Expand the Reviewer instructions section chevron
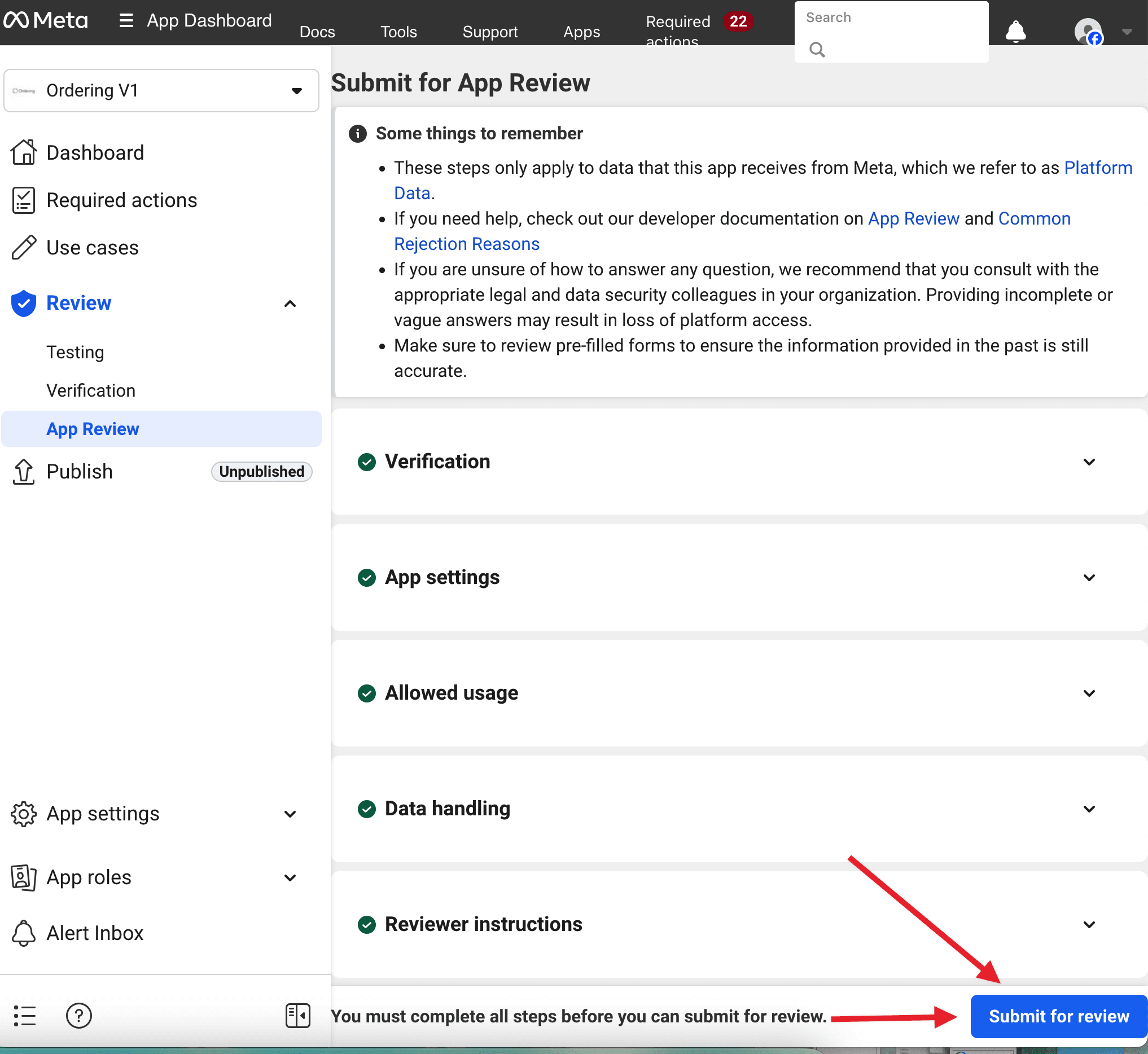Viewport: 1148px width, 1054px height. [x=1089, y=925]
